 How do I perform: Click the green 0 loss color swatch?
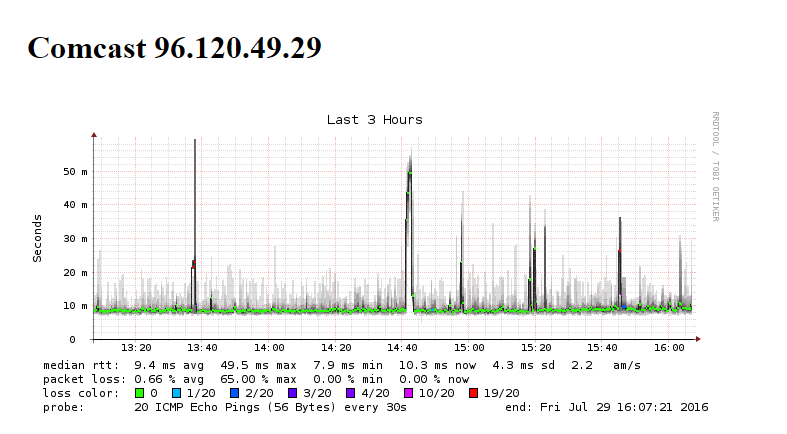click(139, 393)
